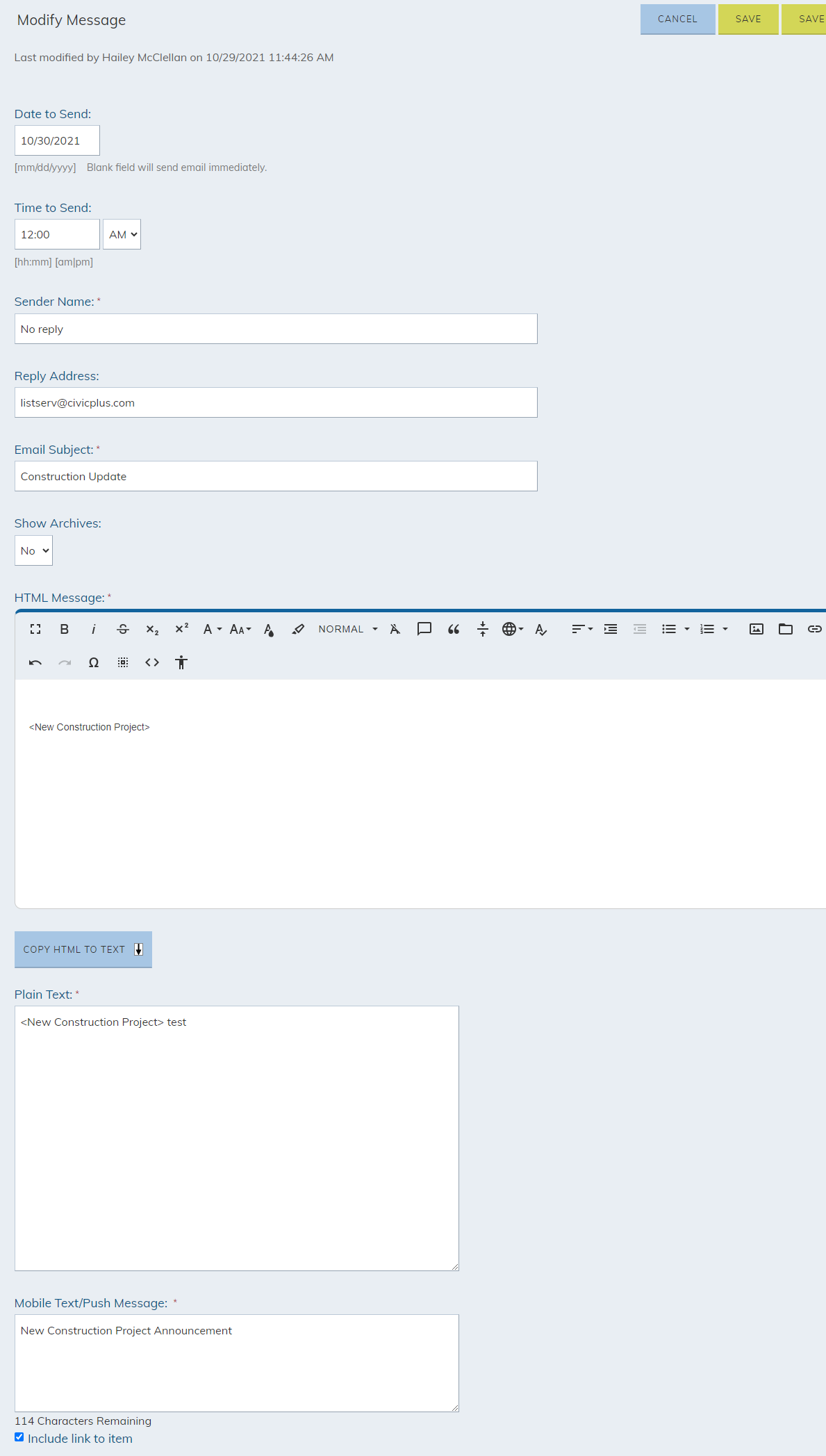Click the Mobile Text/Push Message textarea resize grip
This screenshot has width=826, height=1456.
tap(454, 1407)
